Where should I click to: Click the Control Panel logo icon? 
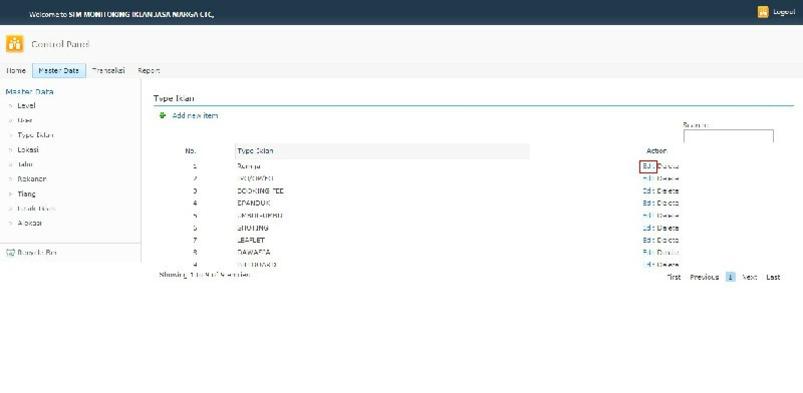tap(14, 44)
